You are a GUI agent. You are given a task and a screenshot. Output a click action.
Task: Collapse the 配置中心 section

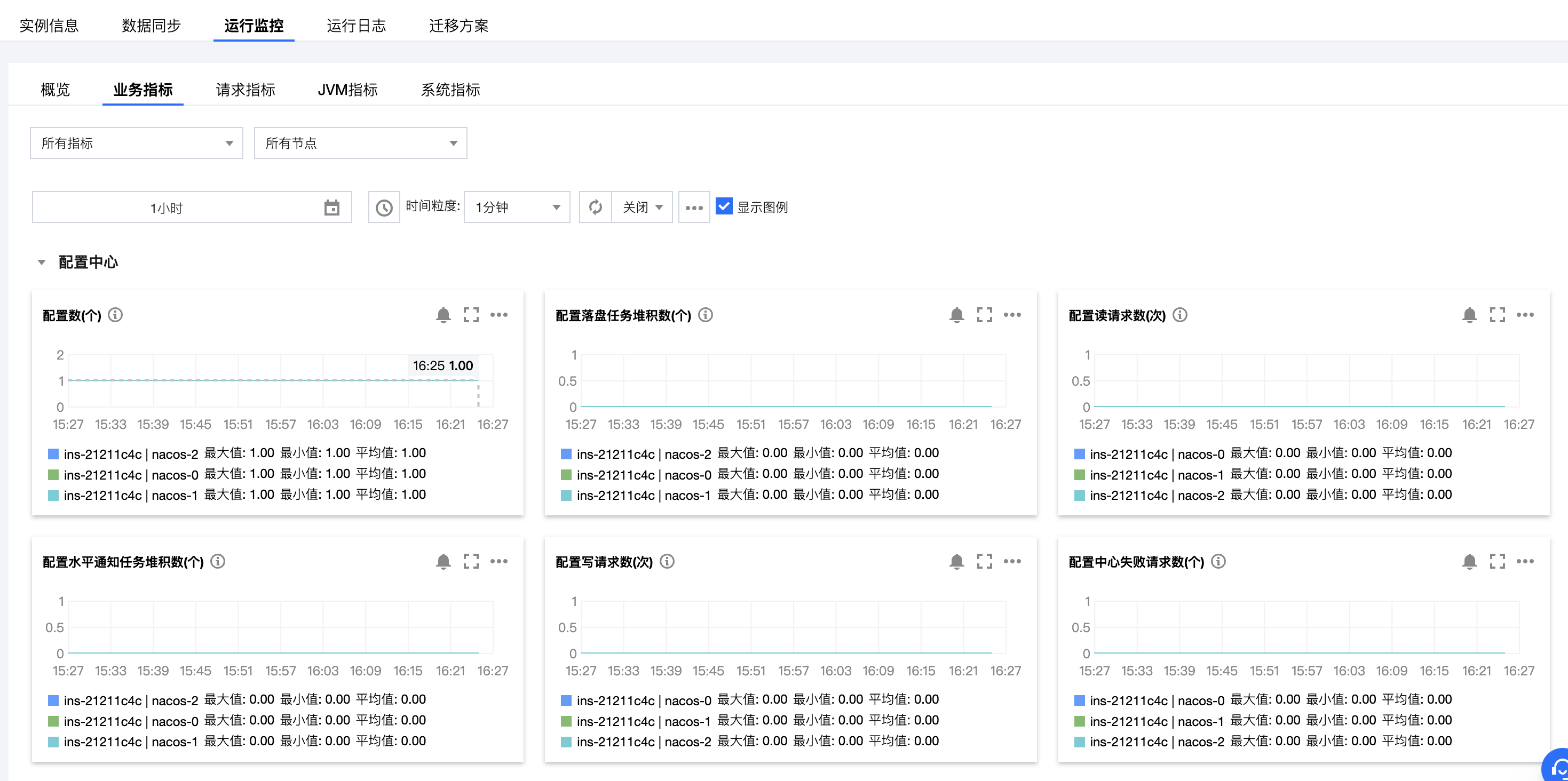[42, 262]
